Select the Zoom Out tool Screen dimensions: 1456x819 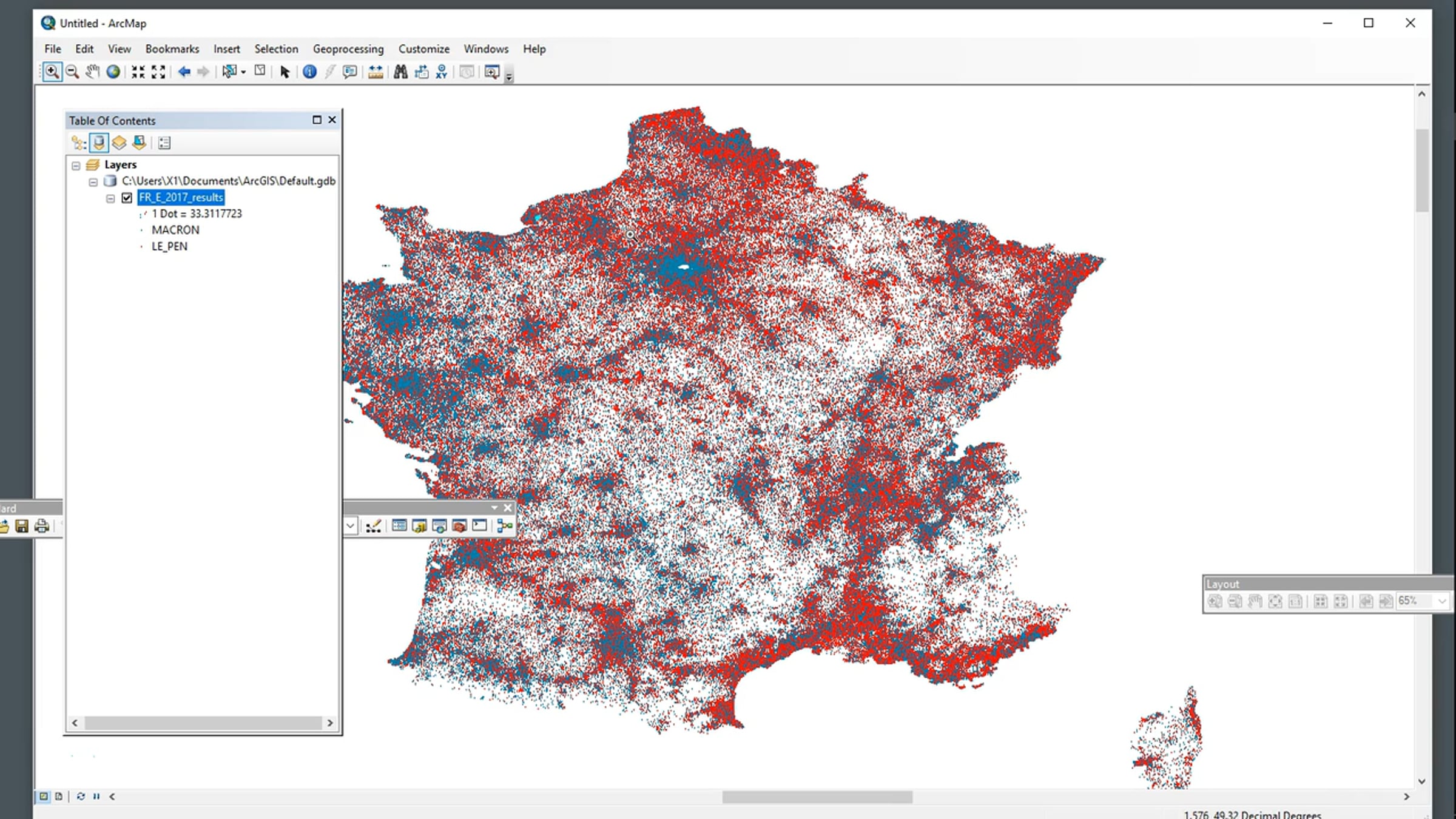[x=72, y=72]
